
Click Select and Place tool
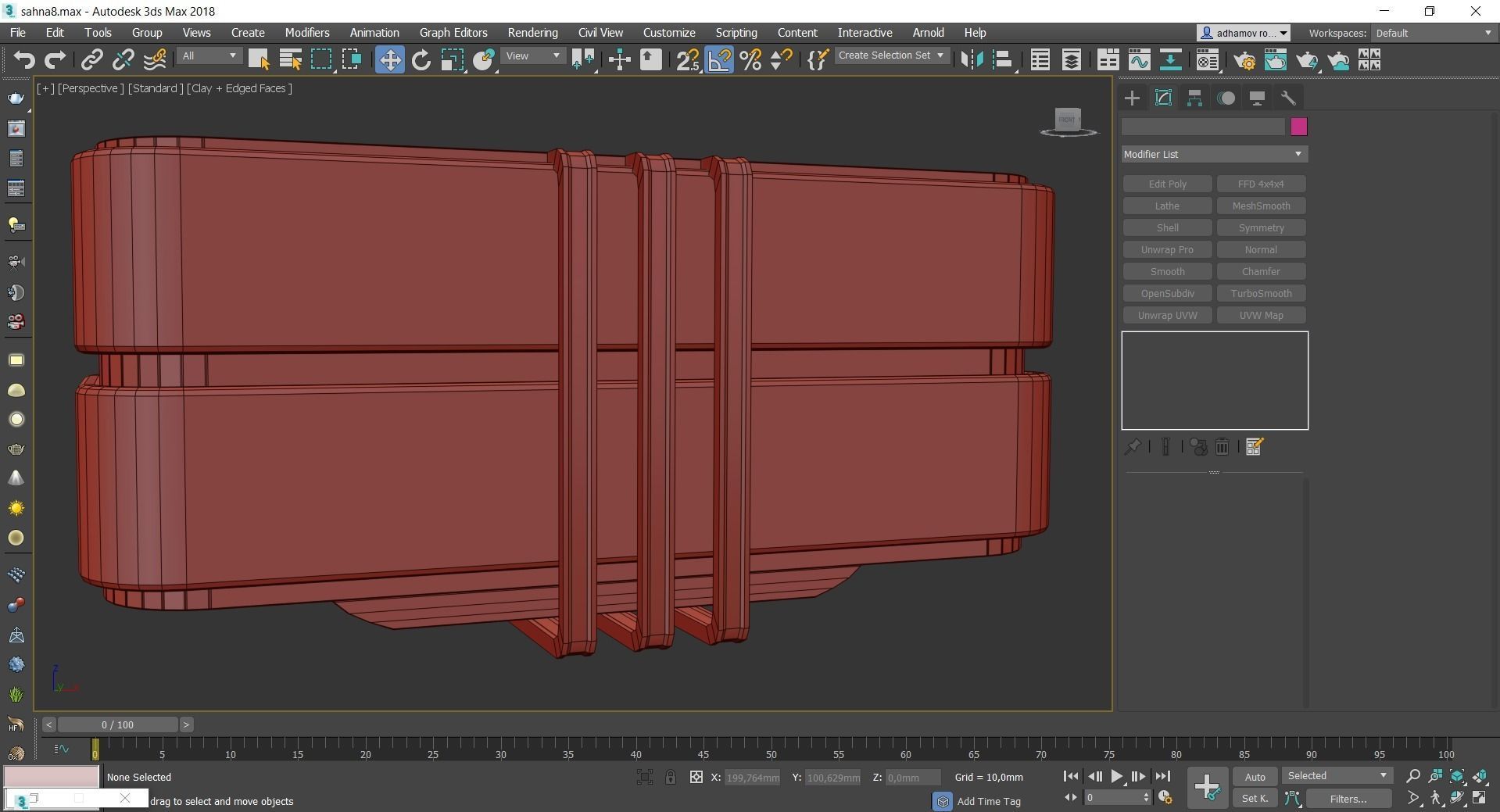pos(484,60)
